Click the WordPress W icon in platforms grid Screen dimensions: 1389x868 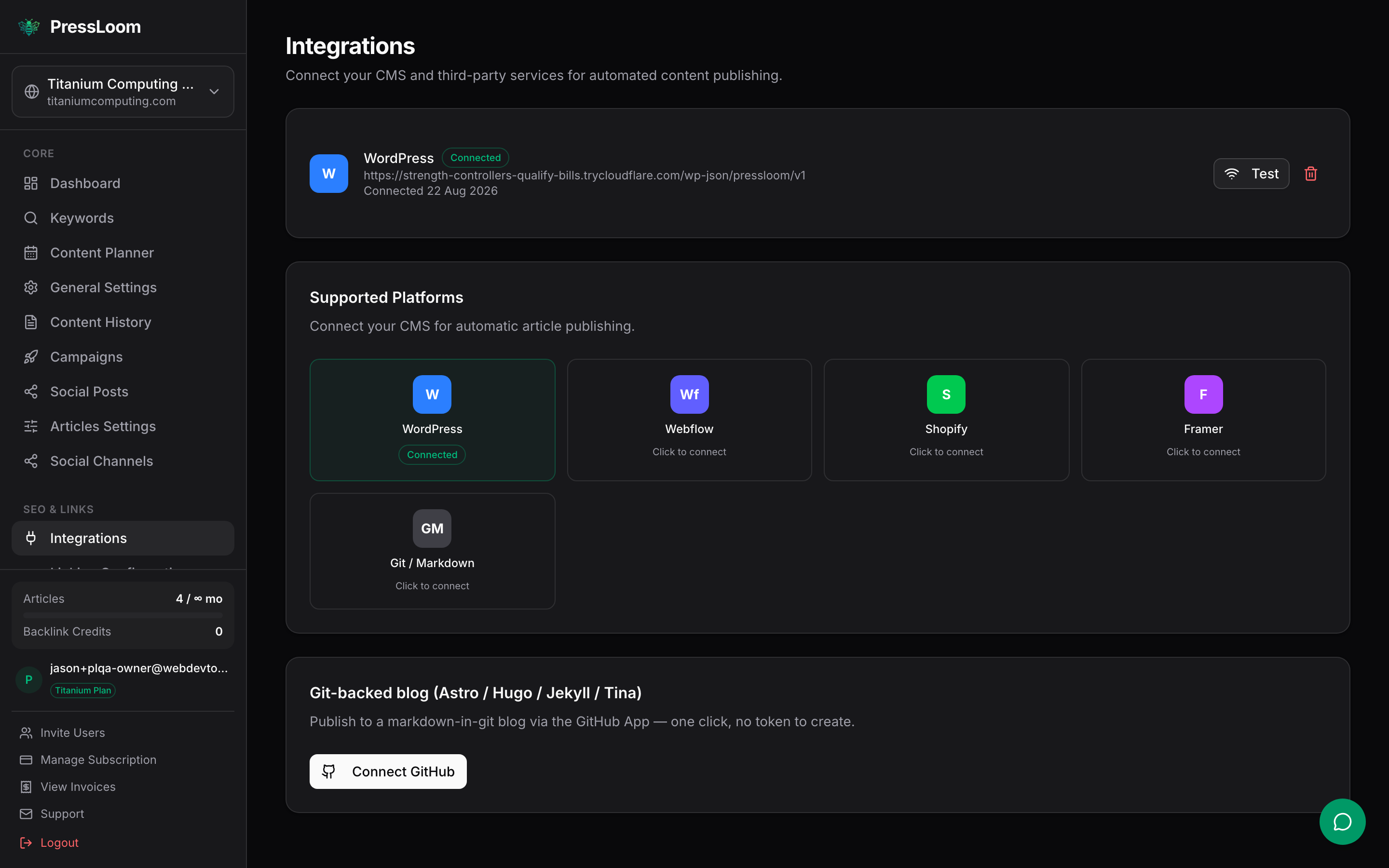click(x=432, y=394)
